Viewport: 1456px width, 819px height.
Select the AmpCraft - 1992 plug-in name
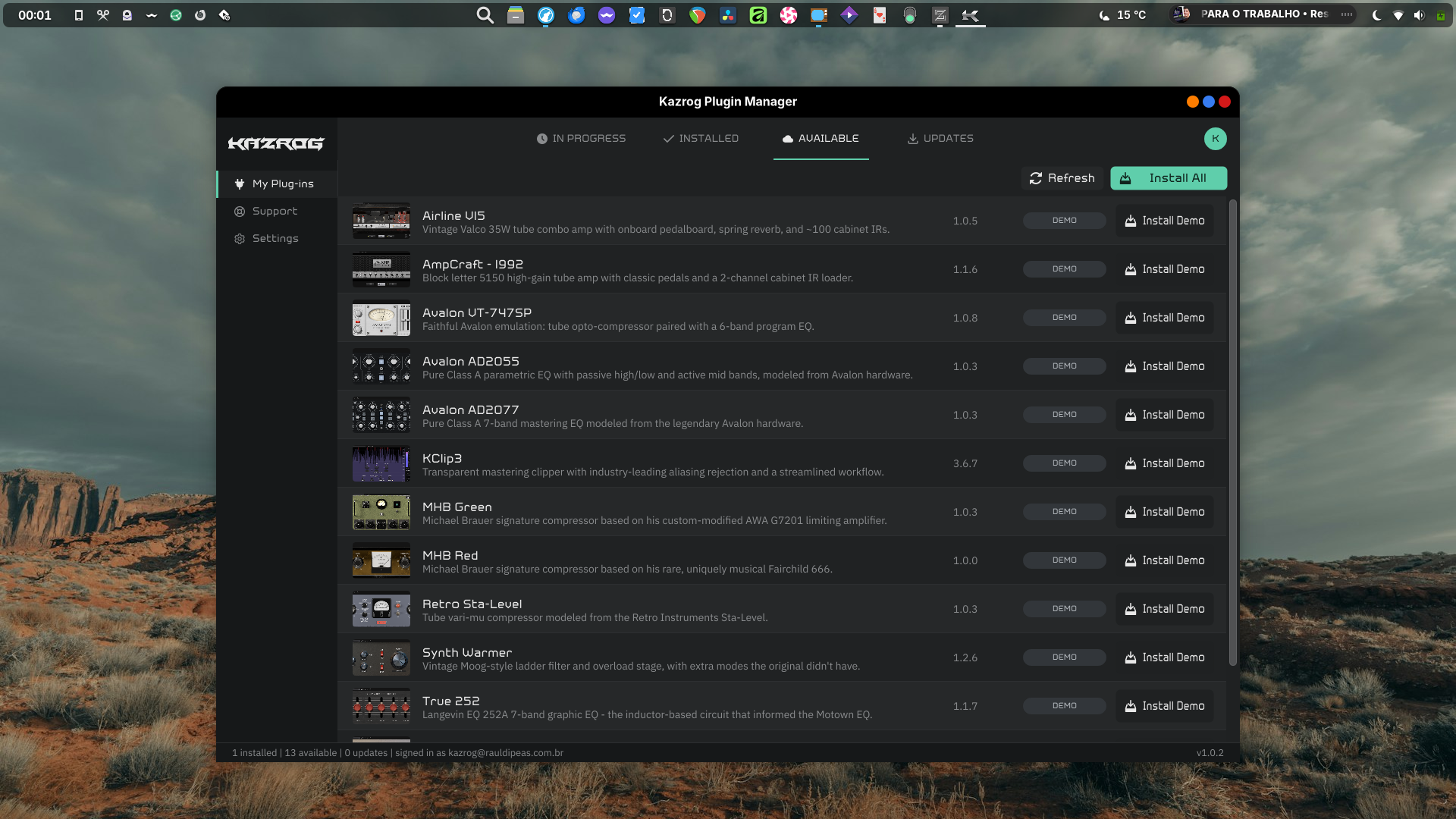tap(472, 264)
